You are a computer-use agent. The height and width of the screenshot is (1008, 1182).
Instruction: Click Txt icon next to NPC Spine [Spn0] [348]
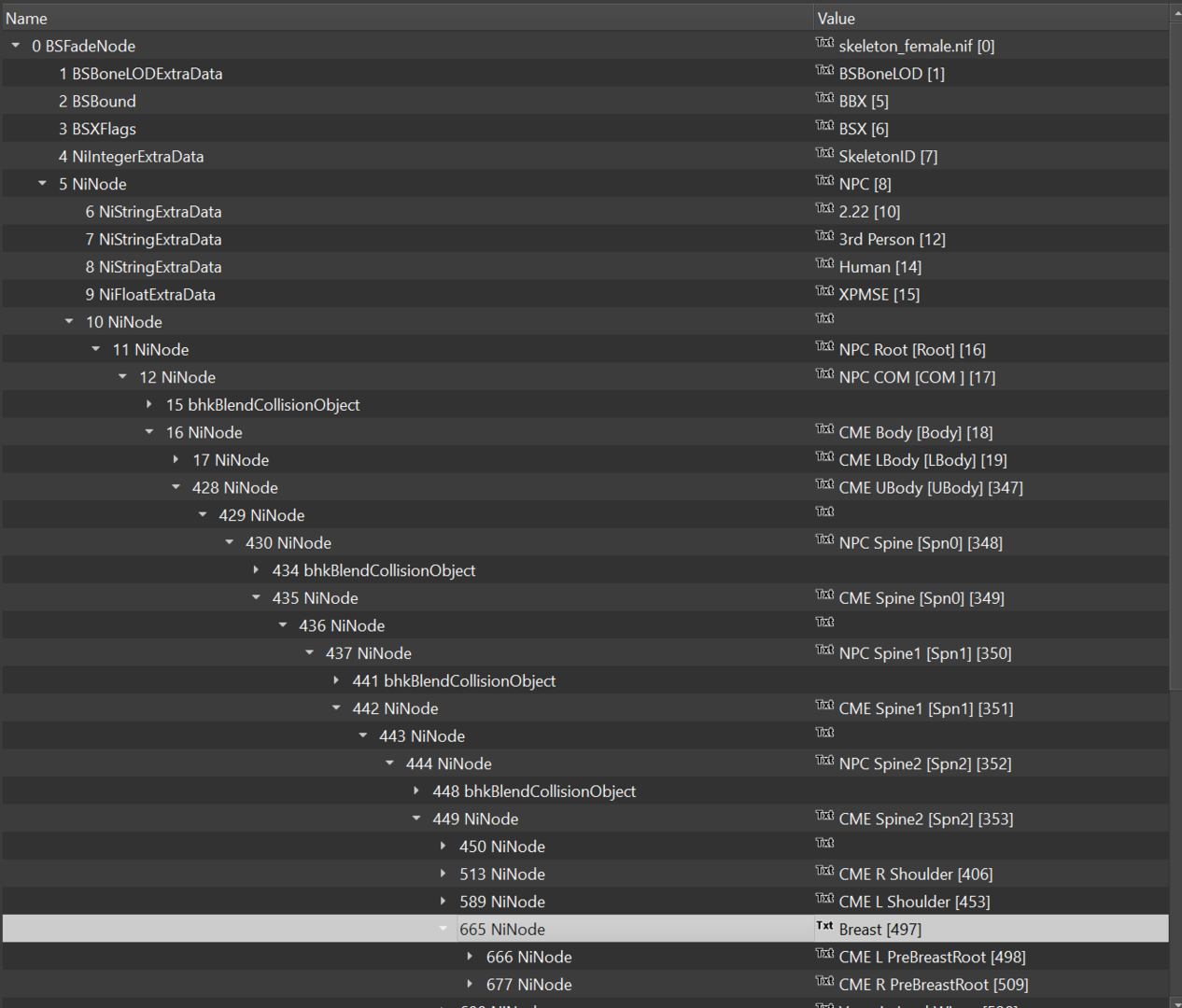click(824, 540)
